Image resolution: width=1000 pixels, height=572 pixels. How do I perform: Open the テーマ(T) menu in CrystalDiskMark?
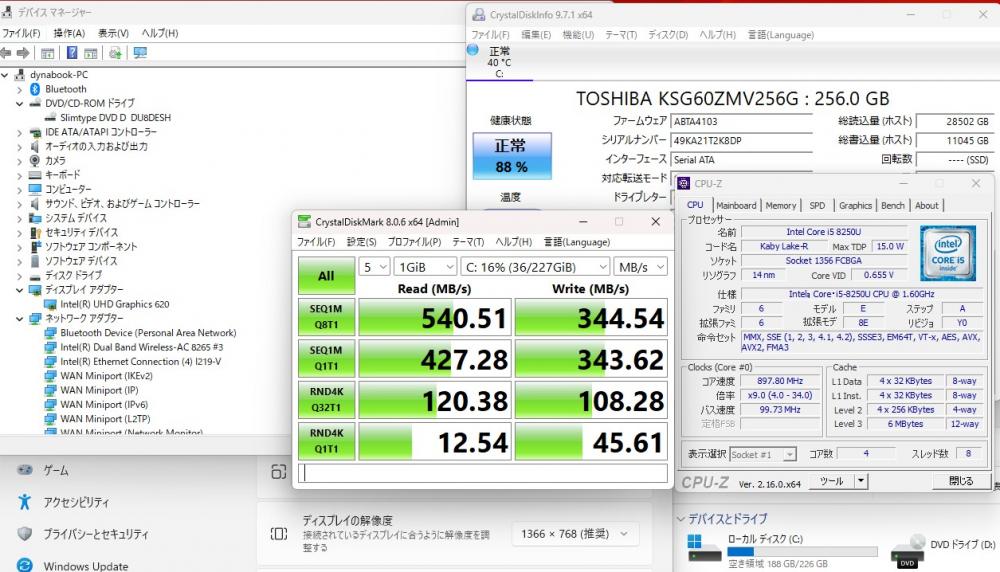tap(468, 242)
